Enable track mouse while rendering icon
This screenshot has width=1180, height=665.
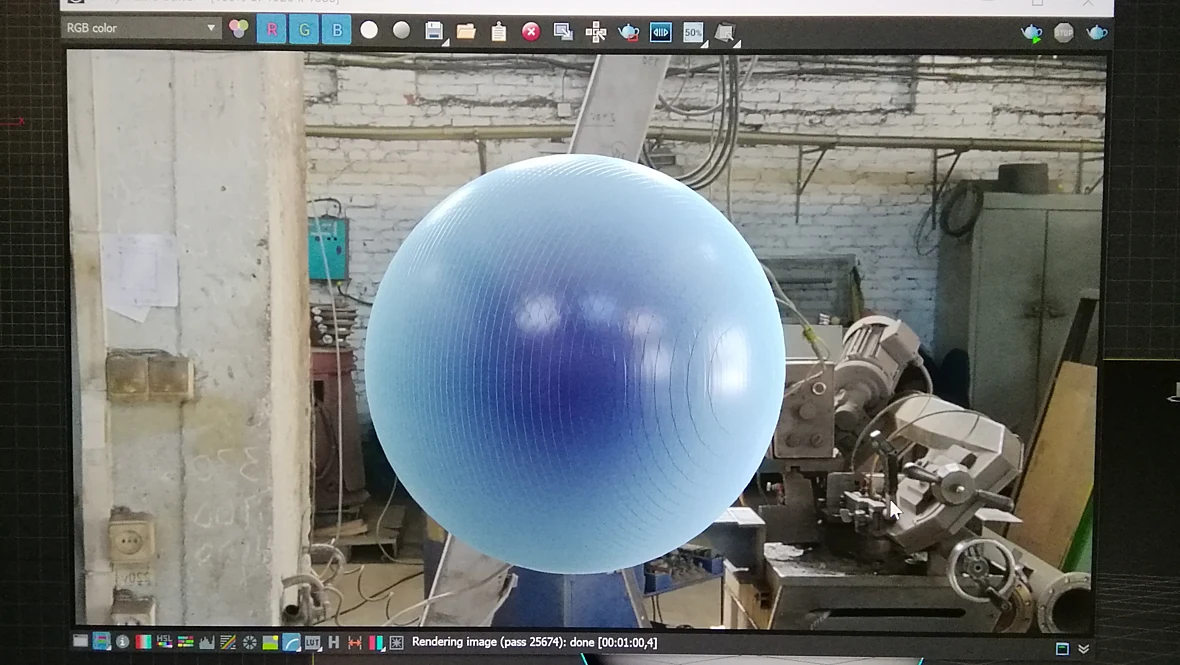coord(595,32)
